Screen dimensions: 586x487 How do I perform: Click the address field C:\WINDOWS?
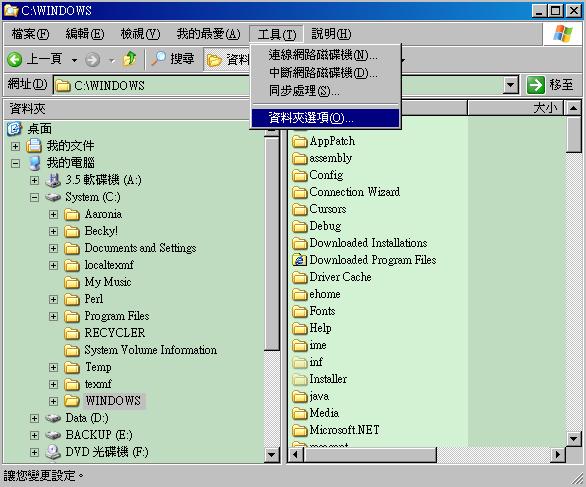(277, 85)
